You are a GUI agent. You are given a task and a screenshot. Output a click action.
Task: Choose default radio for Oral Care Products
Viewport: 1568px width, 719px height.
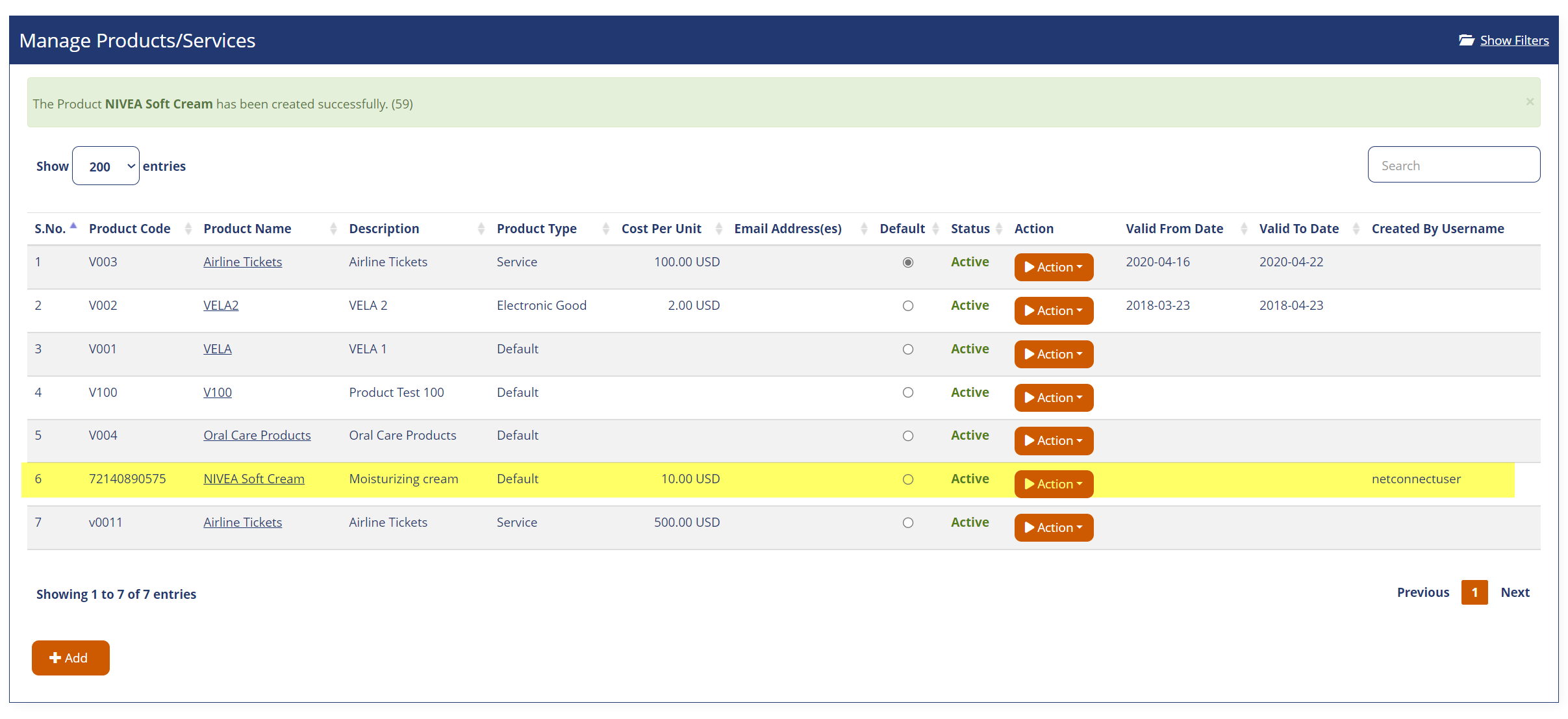pyautogui.click(x=907, y=436)
